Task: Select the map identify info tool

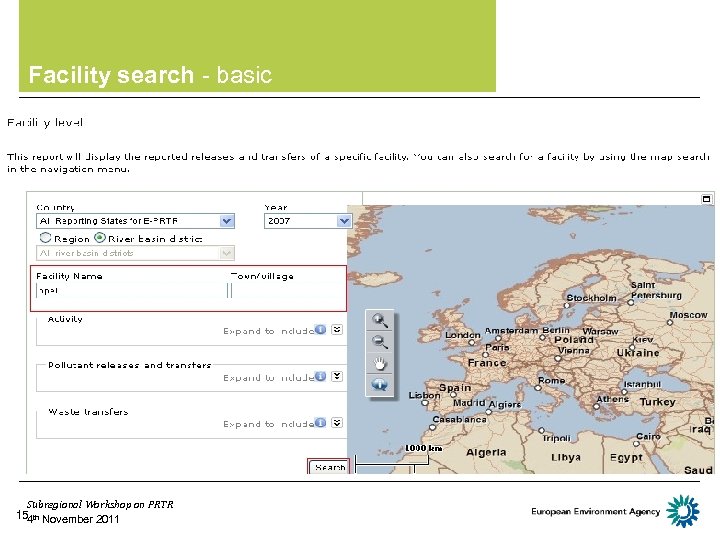Action: (x=380, y=384)
